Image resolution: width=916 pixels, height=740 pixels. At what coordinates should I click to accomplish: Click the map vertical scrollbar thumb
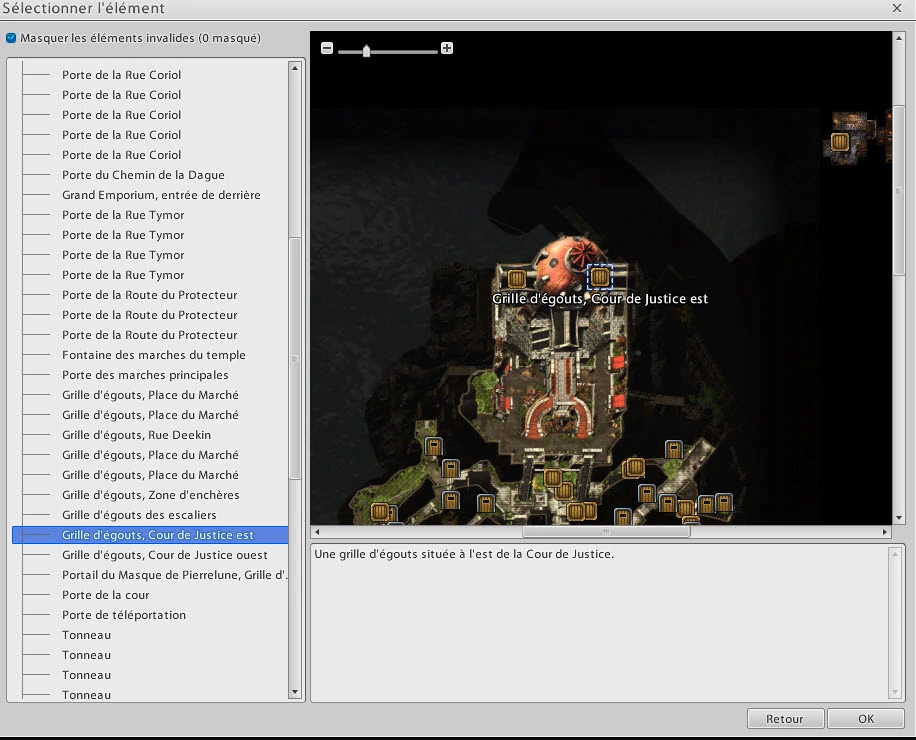coord(899,190)
